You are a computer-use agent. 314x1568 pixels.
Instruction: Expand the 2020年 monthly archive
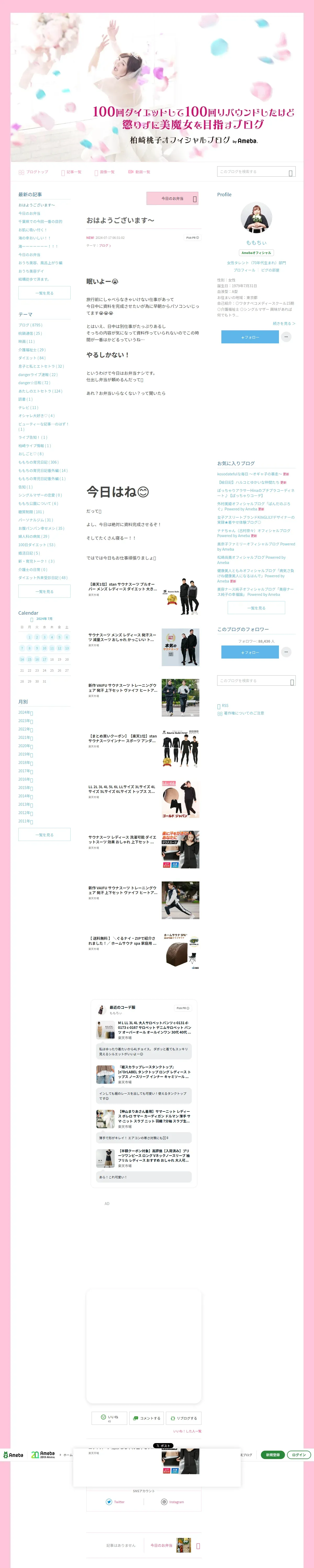pyautogui.click(x=26, y=746)
